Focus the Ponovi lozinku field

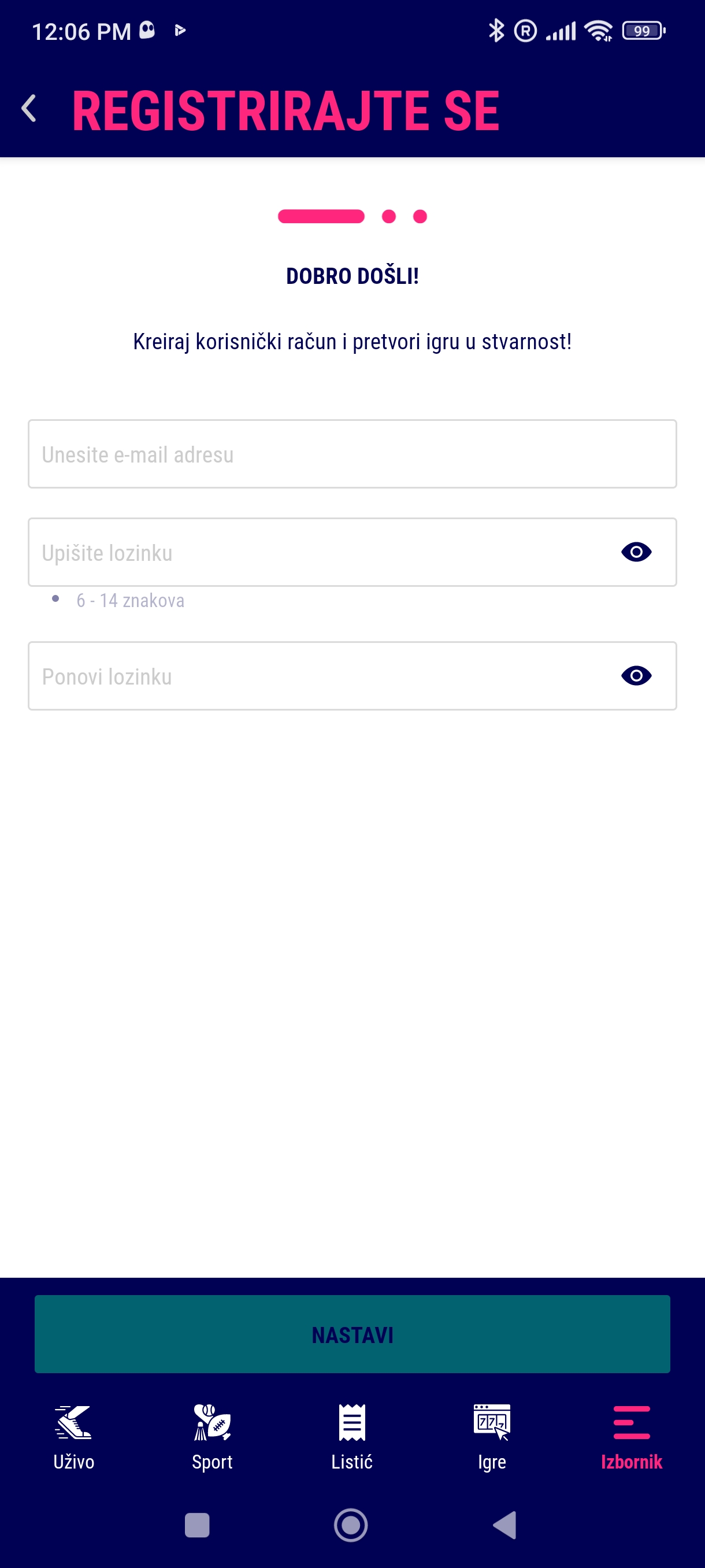pos(316,676)
